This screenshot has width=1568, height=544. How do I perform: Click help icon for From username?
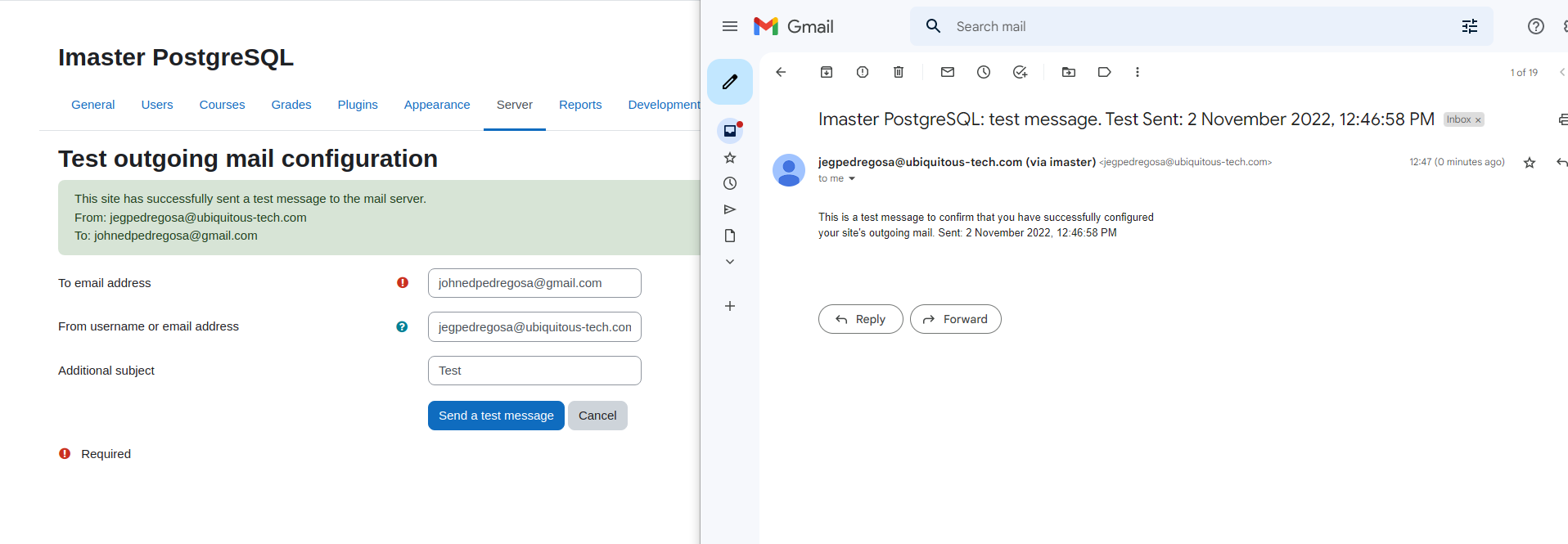coord(402,326)
